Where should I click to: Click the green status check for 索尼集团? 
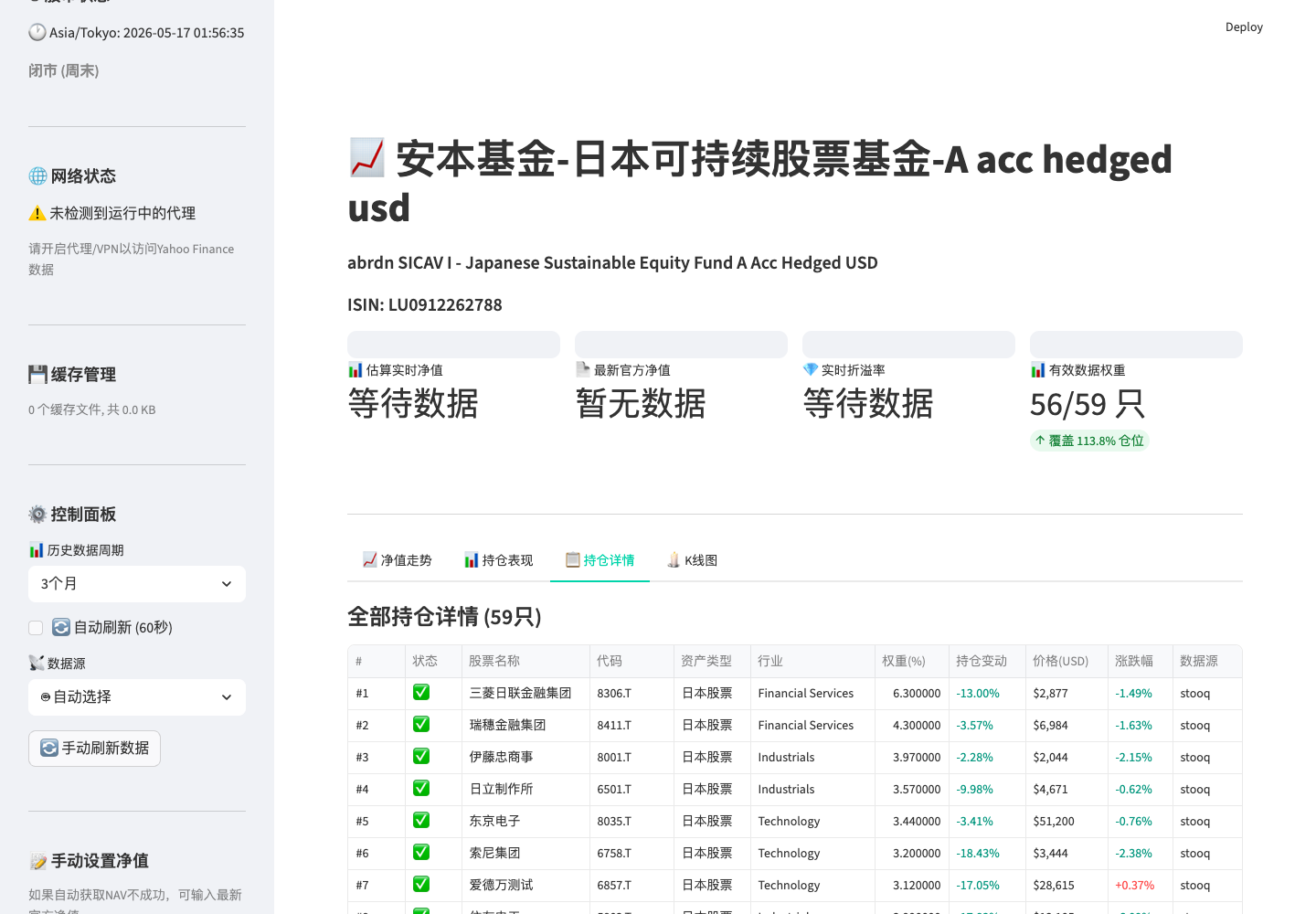tap(421, 853)
